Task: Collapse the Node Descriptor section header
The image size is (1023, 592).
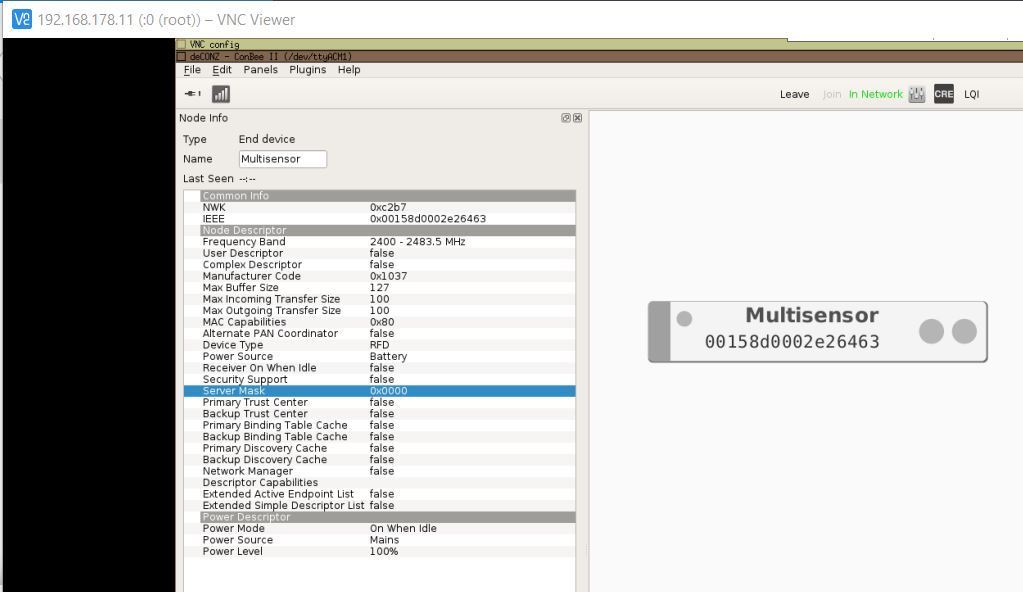Action: pyautogui.click(x=388, y=230)
